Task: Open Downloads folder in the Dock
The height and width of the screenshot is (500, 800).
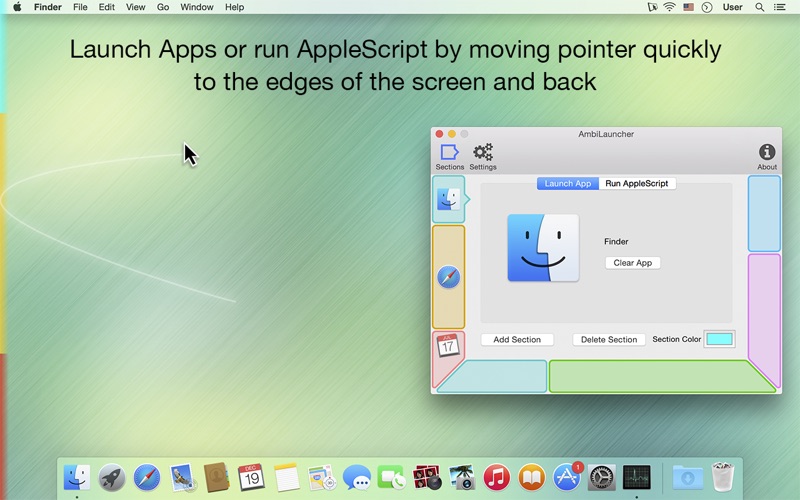Action: 688,478
